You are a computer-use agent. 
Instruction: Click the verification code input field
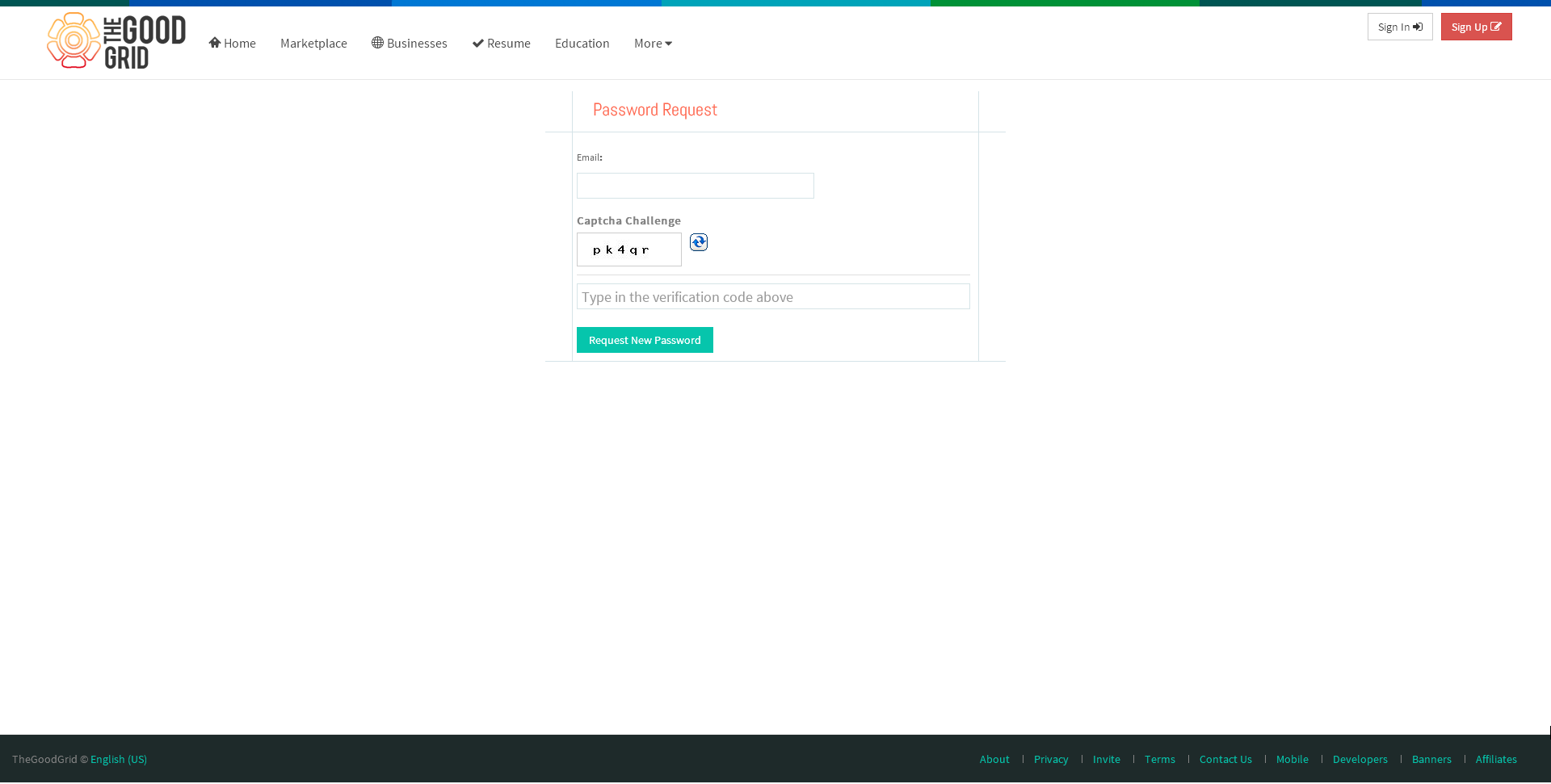tap(773, 296)
